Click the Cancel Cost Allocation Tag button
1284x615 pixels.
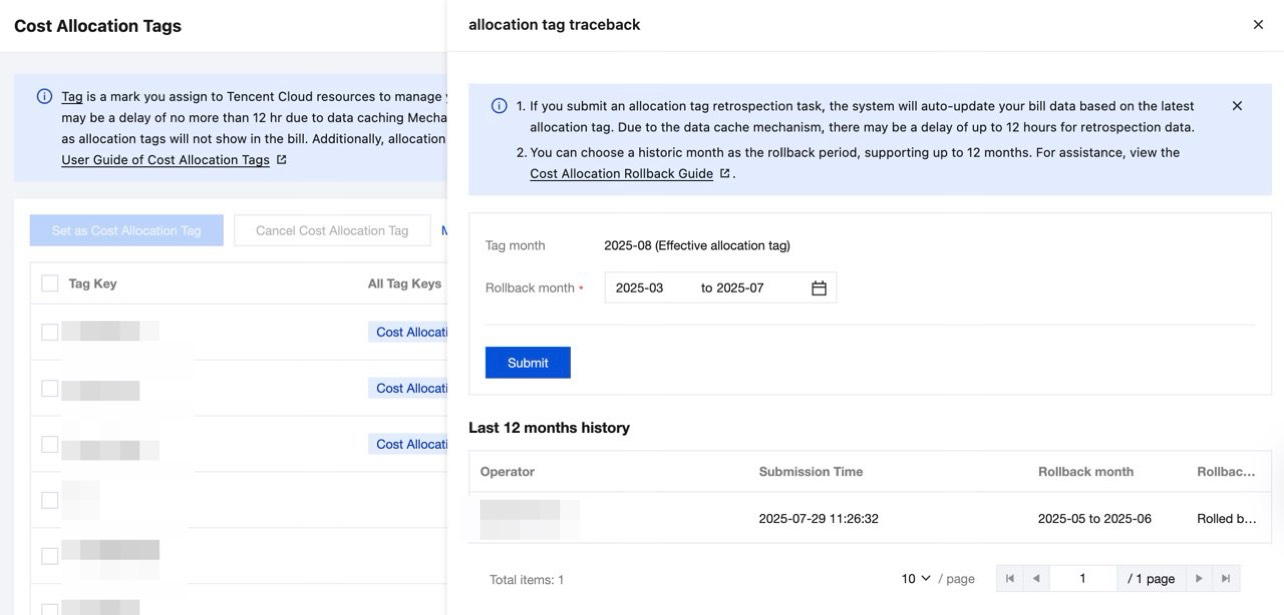(332, 231)
